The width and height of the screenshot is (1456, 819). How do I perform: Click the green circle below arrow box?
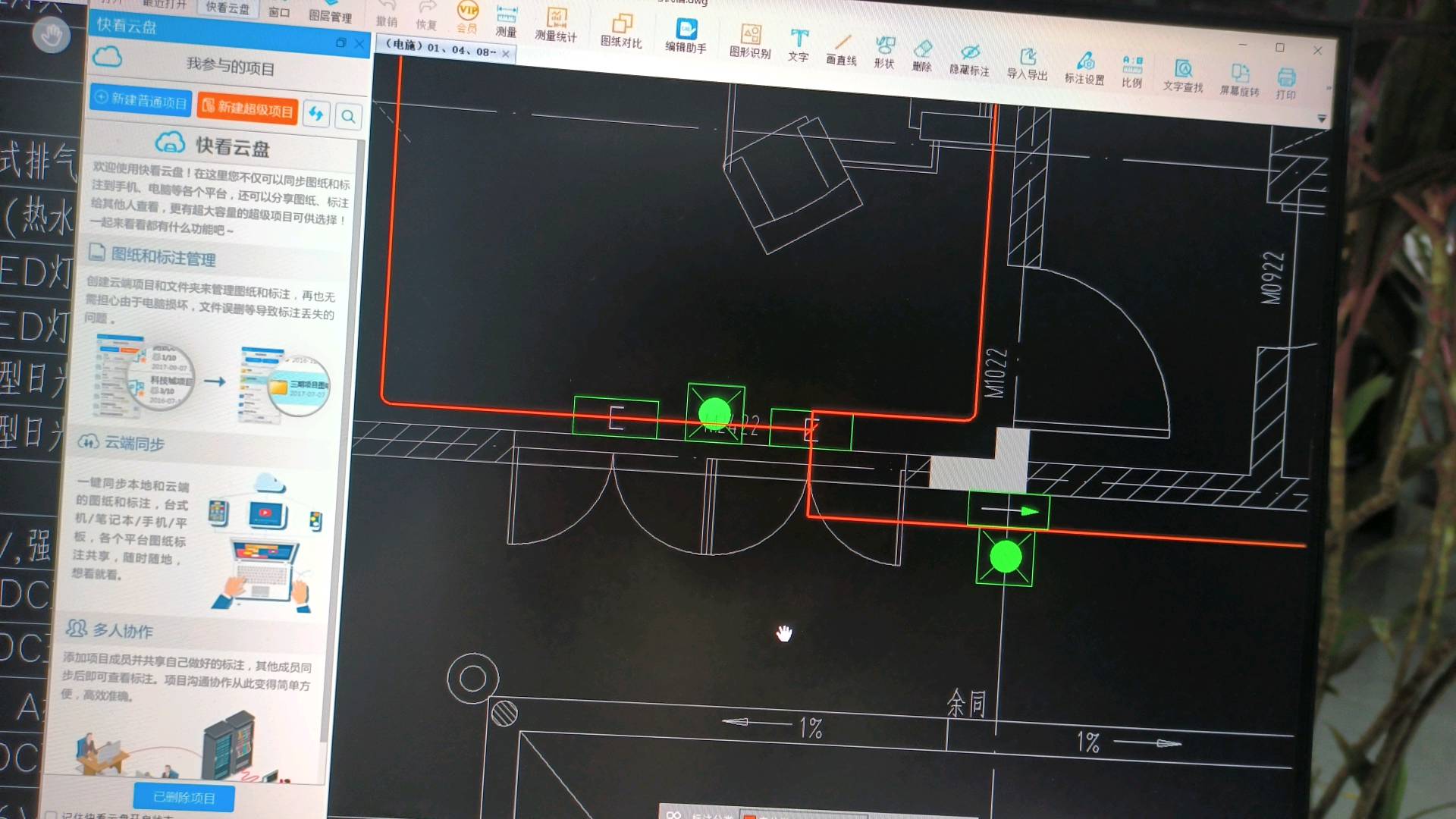click(1005, 557)
